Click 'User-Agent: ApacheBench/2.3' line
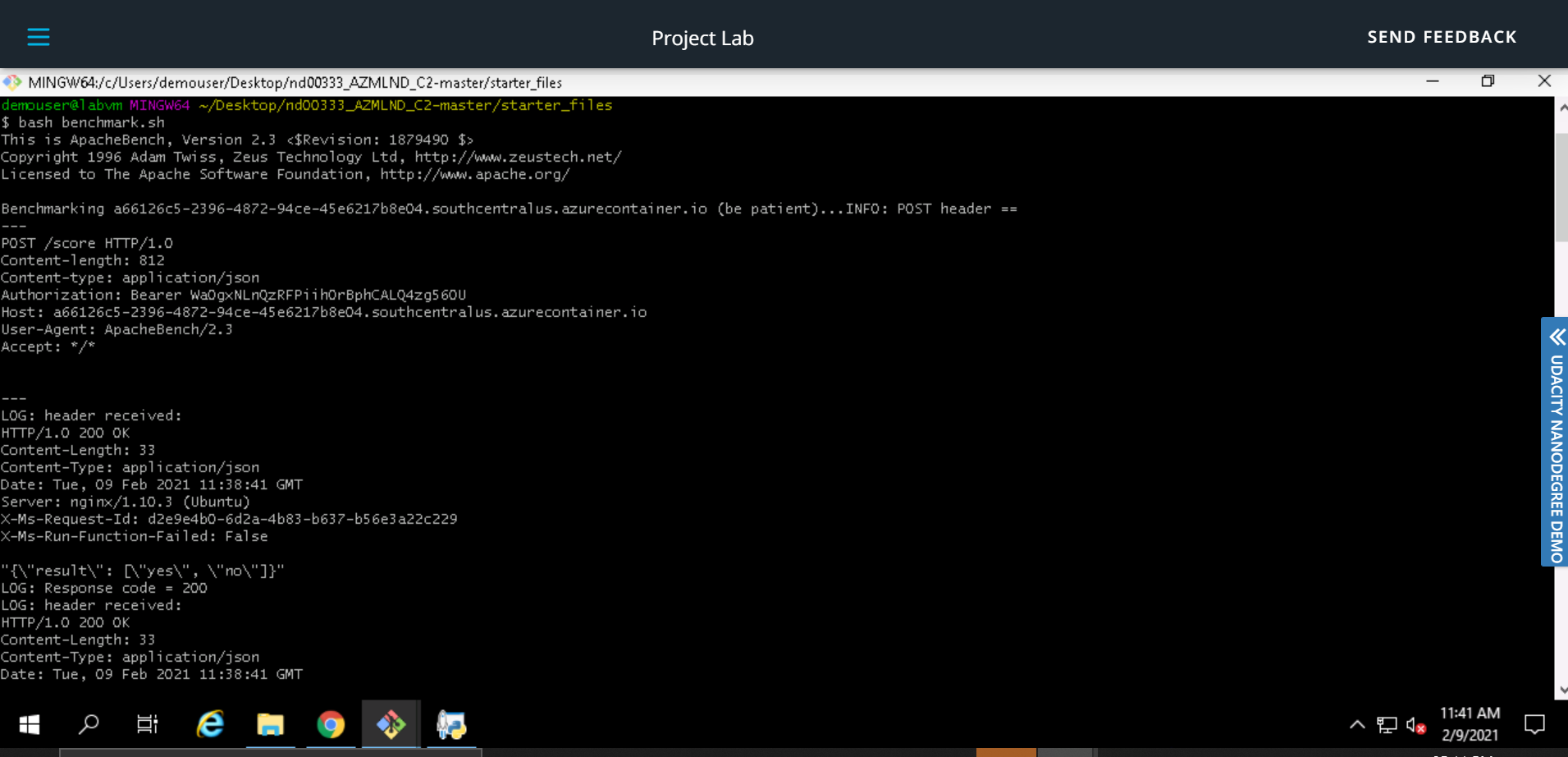This screenshot has height=757, width=1568. pyautogui.click(x=117, y=329)
